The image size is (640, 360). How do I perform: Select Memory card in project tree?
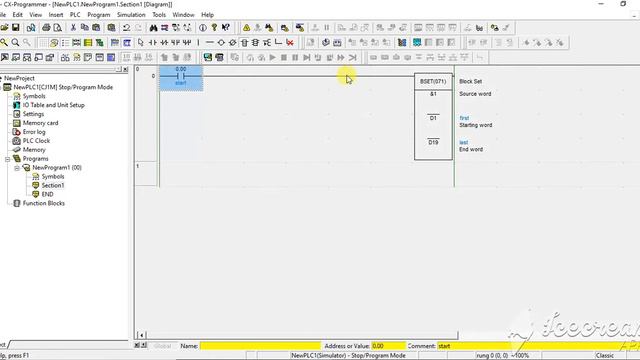tap(40, 123)
